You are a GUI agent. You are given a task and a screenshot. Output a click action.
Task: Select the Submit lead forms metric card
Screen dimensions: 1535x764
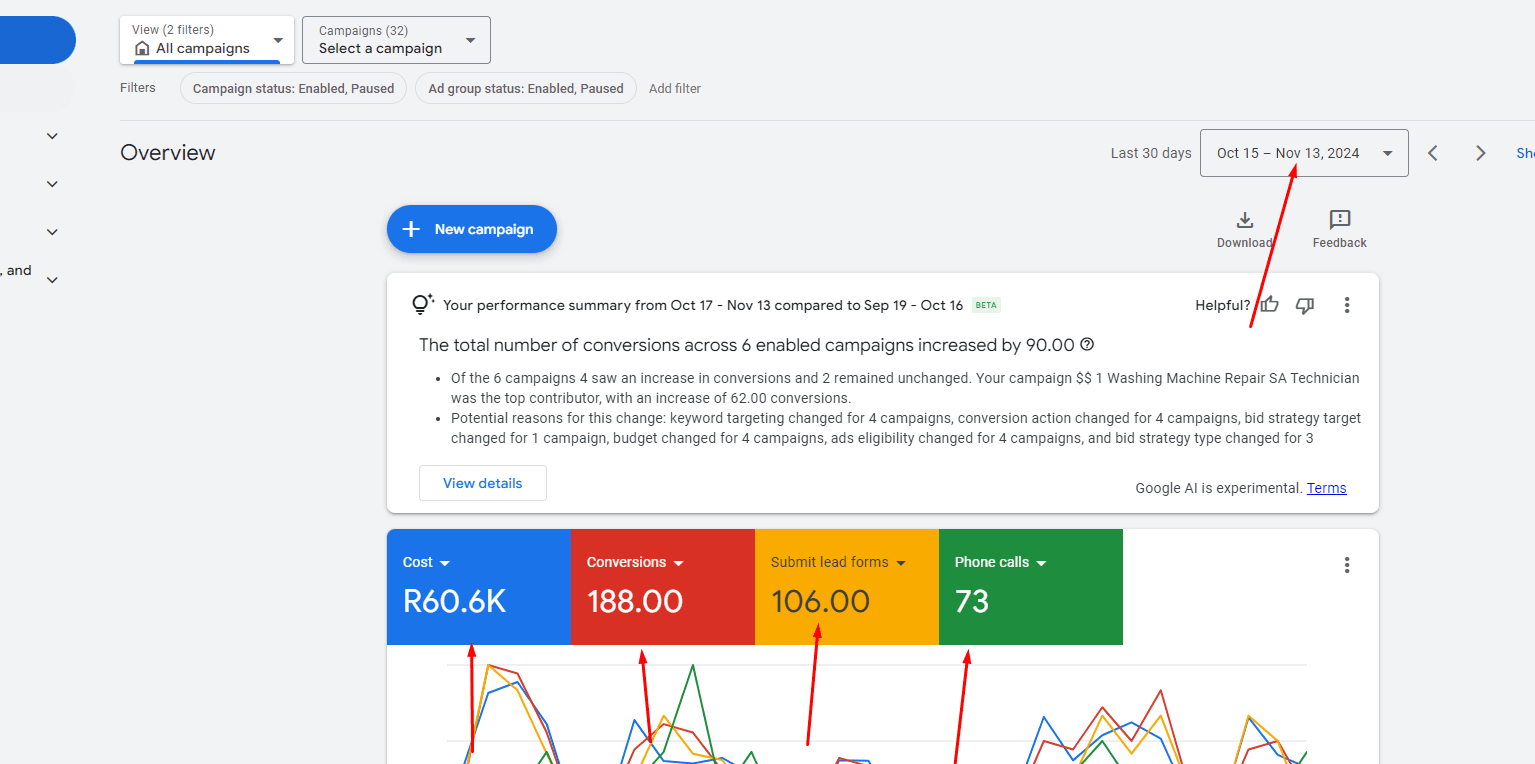(x=846, y=587)
